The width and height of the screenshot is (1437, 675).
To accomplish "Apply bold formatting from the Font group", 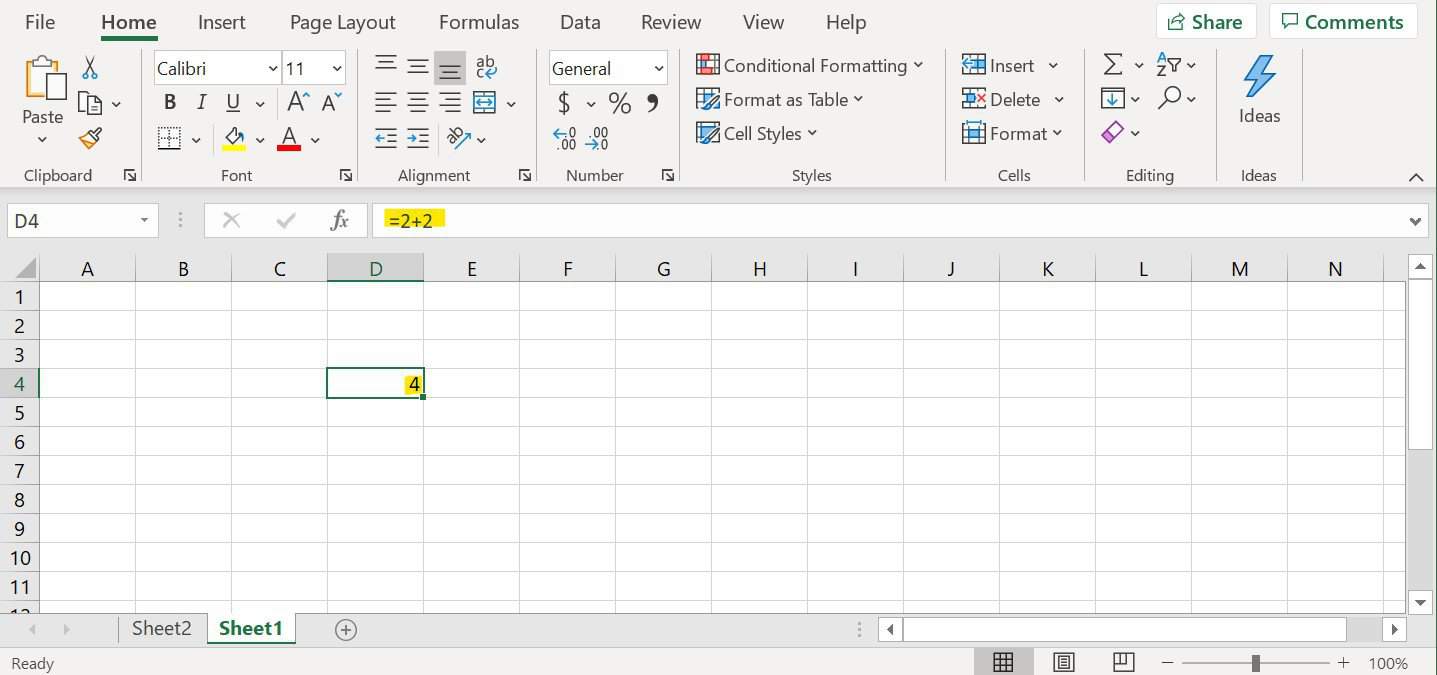I will pos(168,102).
